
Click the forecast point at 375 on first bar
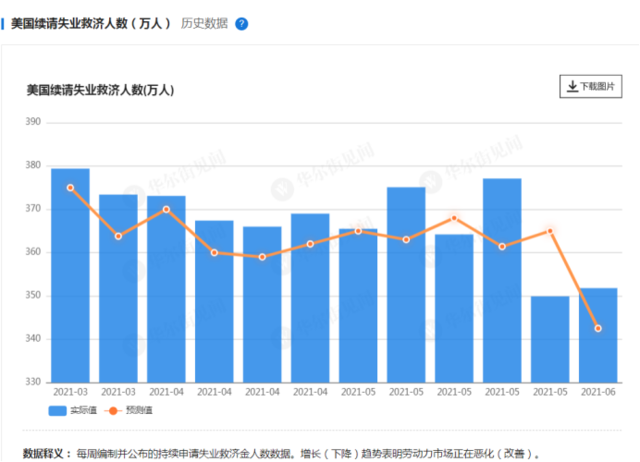(x=70, y=188)
